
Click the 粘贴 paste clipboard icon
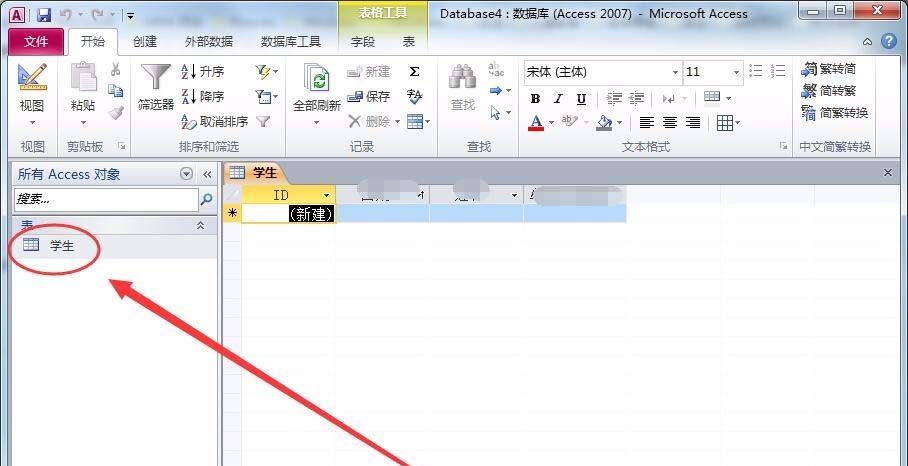[83, 77]
